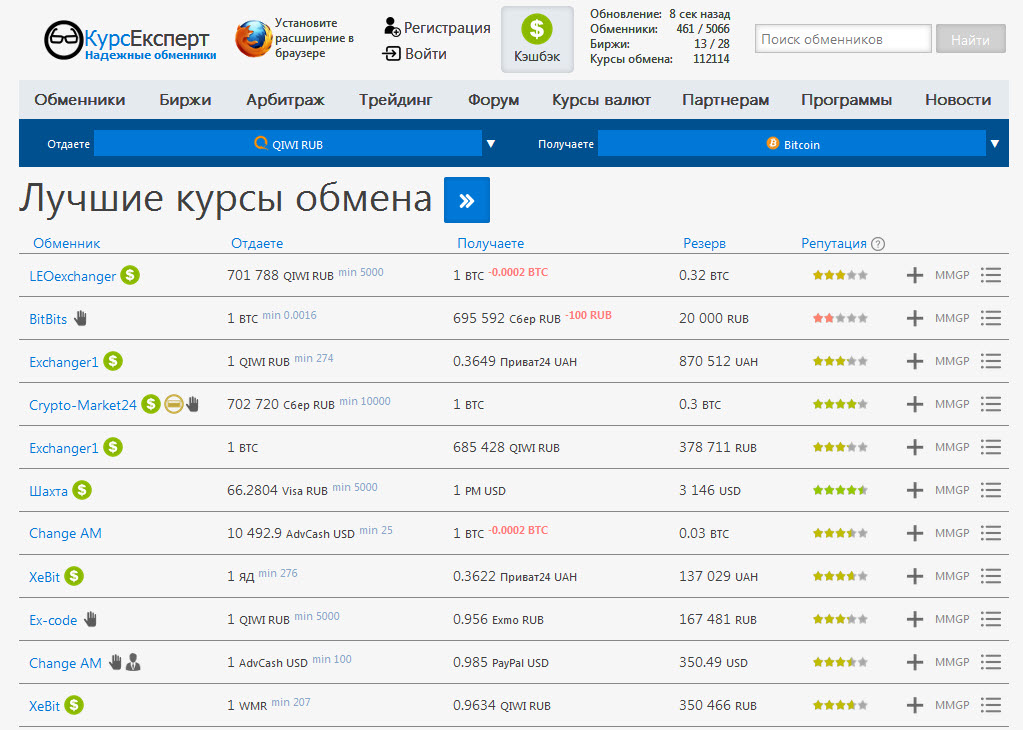Image resolution: width=1023 pixels, height=730 pixels.
Task: Click the green cashback icon beside LEOexchanger
Action: click(x=130, y=275)
